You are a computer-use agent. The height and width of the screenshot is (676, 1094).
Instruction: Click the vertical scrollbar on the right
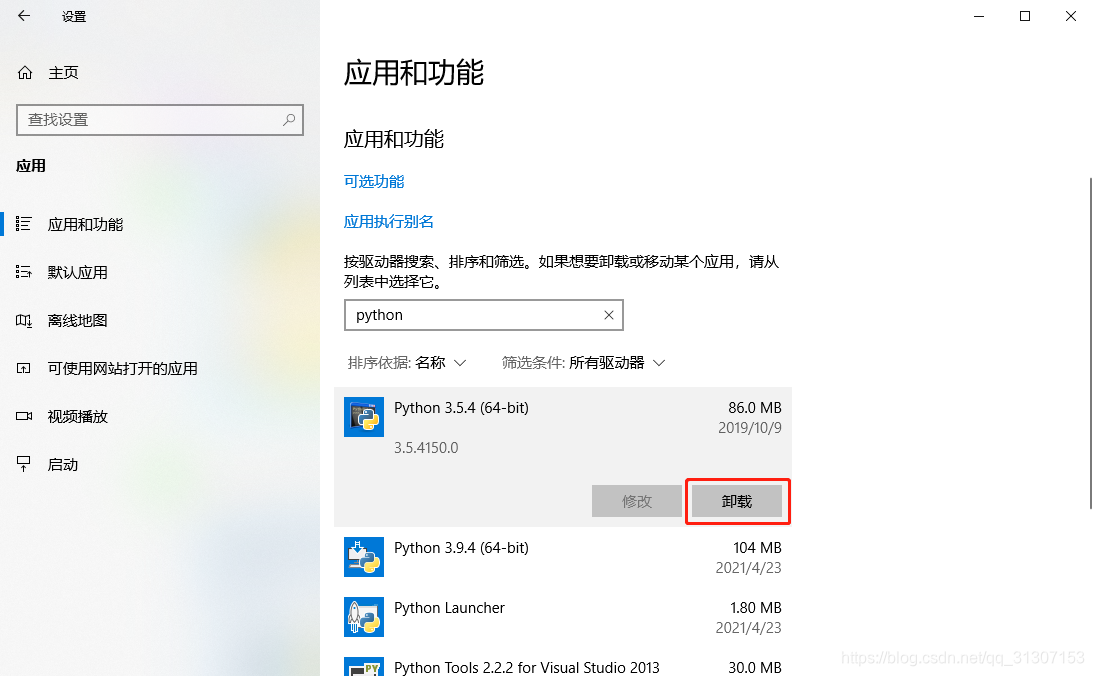[1091, 344]
